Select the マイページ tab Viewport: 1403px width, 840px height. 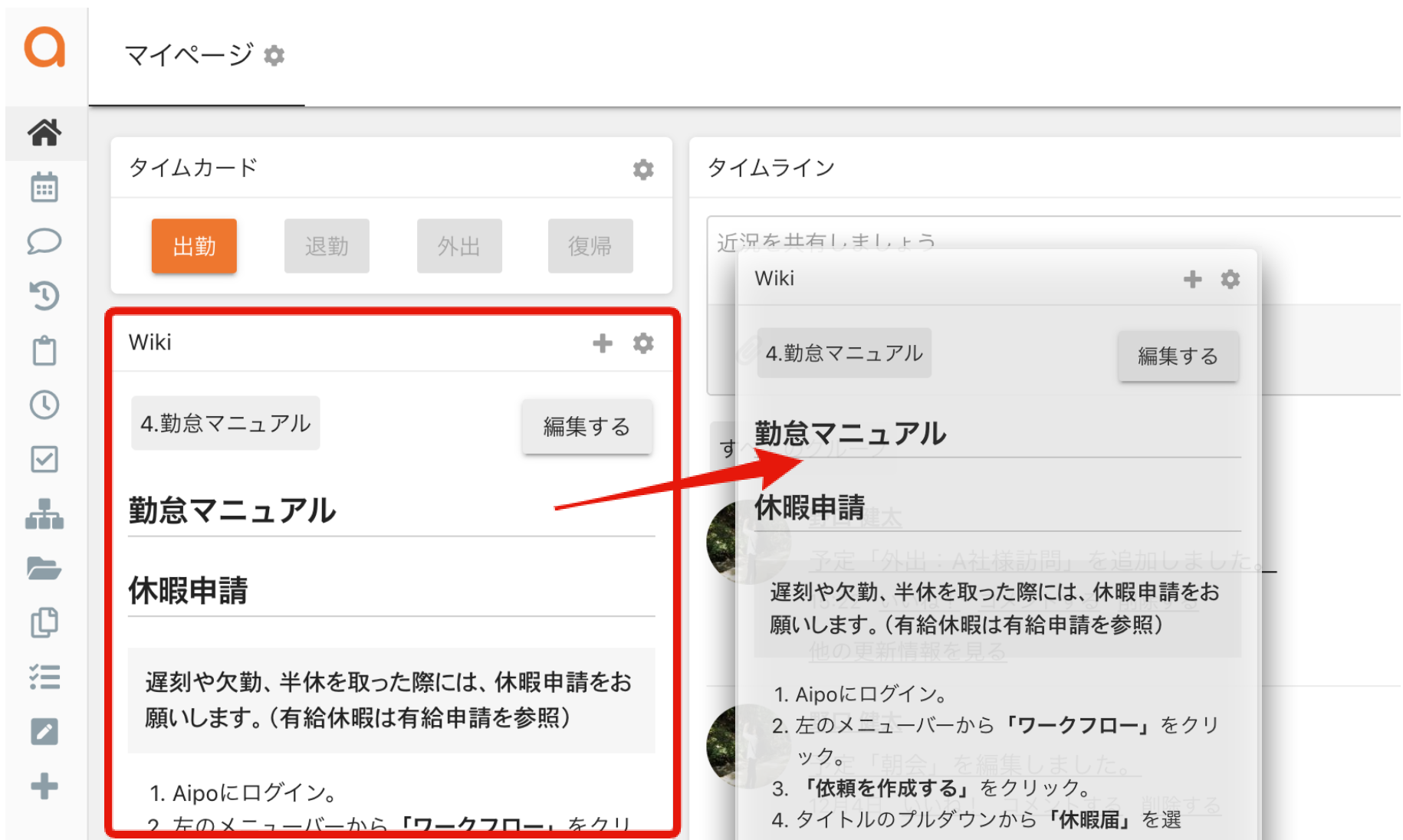click(x=196, y=56)
